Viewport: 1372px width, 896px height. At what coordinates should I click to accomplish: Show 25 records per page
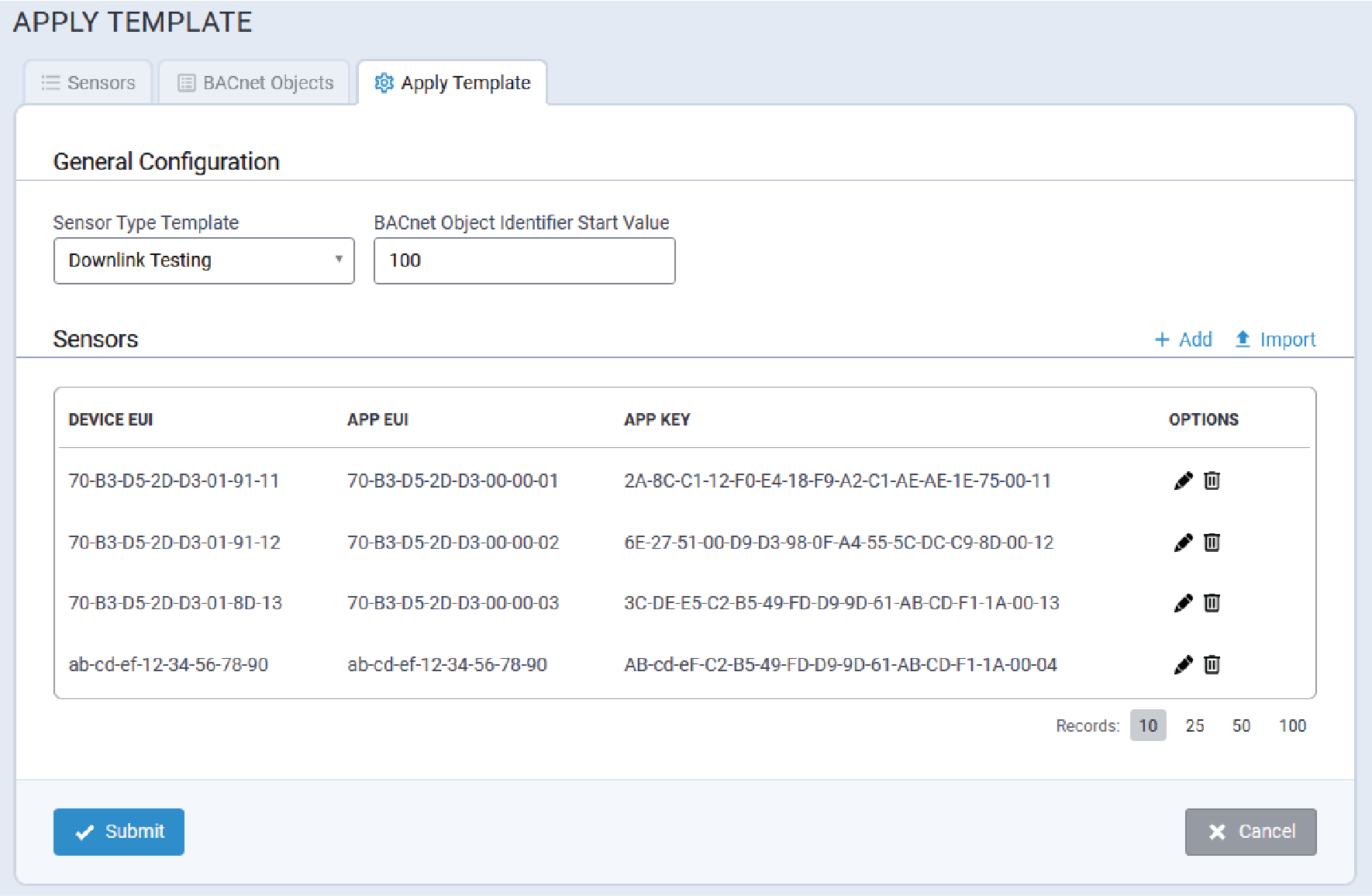pos(1194,725)
